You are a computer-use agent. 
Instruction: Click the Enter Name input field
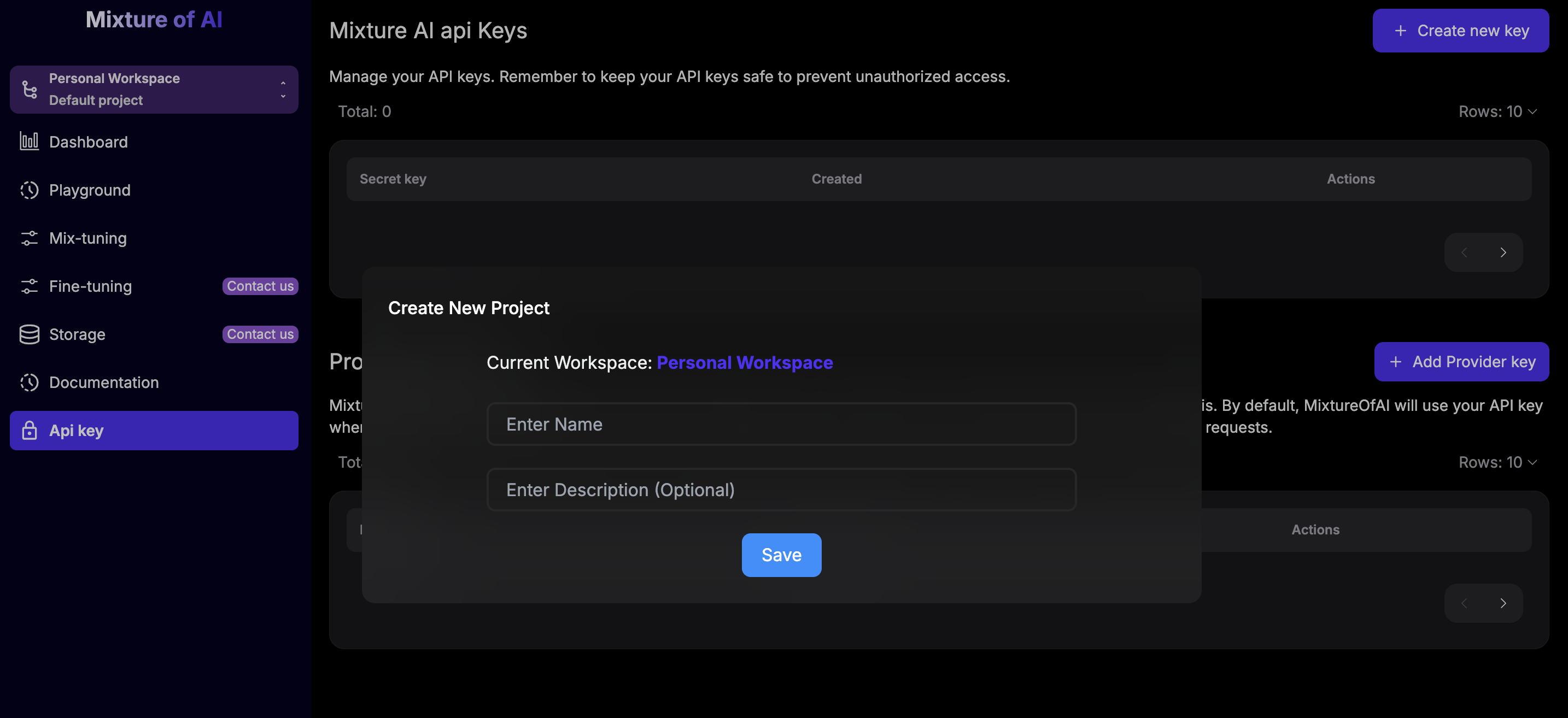click(781, 424)
